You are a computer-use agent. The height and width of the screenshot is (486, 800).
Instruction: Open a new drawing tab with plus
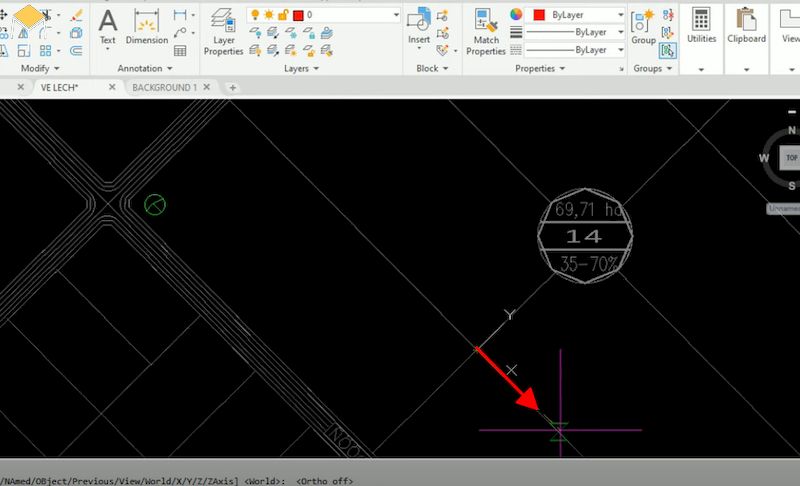(232, 88)
